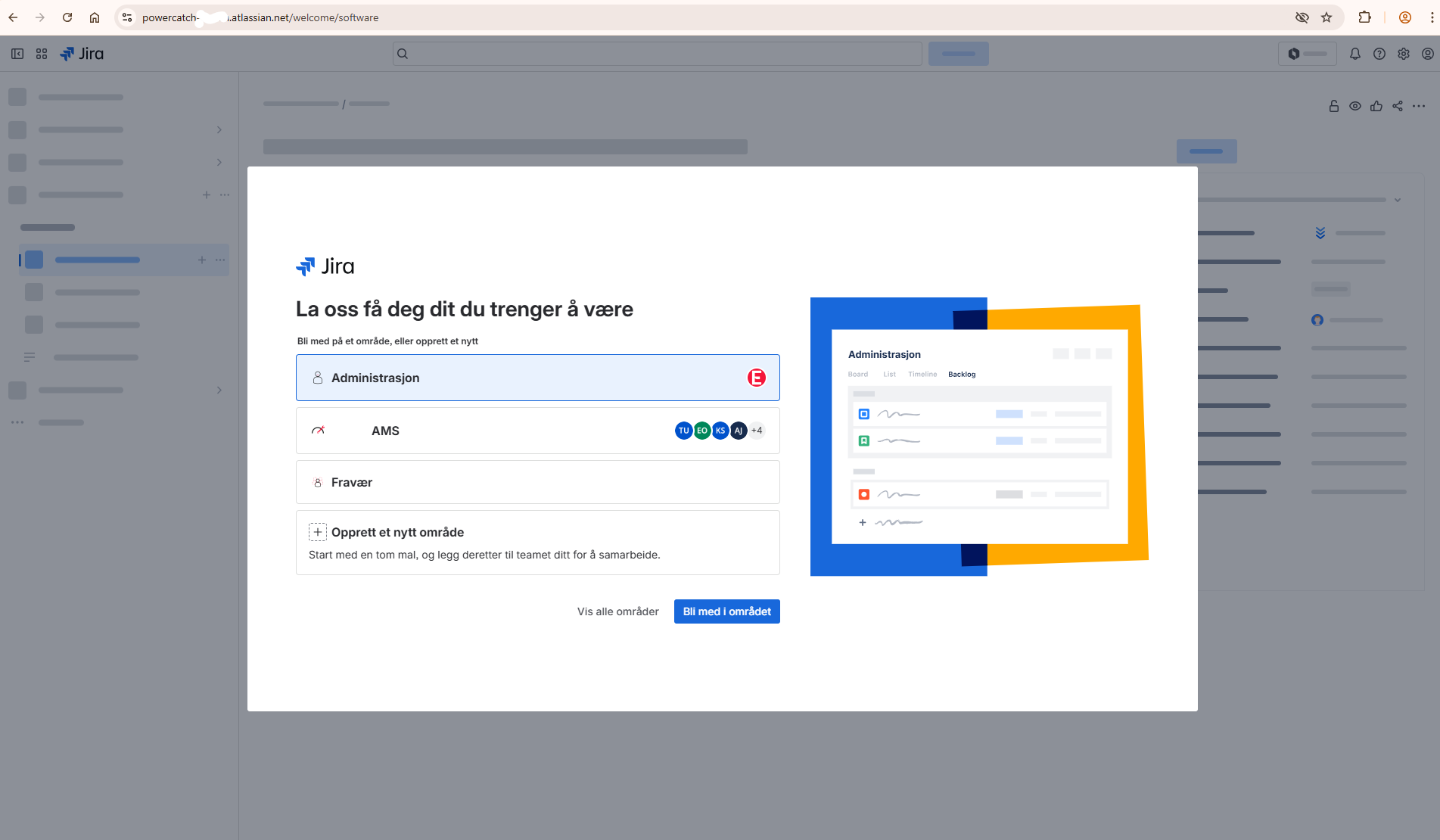The width and height of the screenshot is (1440, 840).
Task: Toggle the lock restriction icon on the issue
Action: click(x=1334, y=106)
